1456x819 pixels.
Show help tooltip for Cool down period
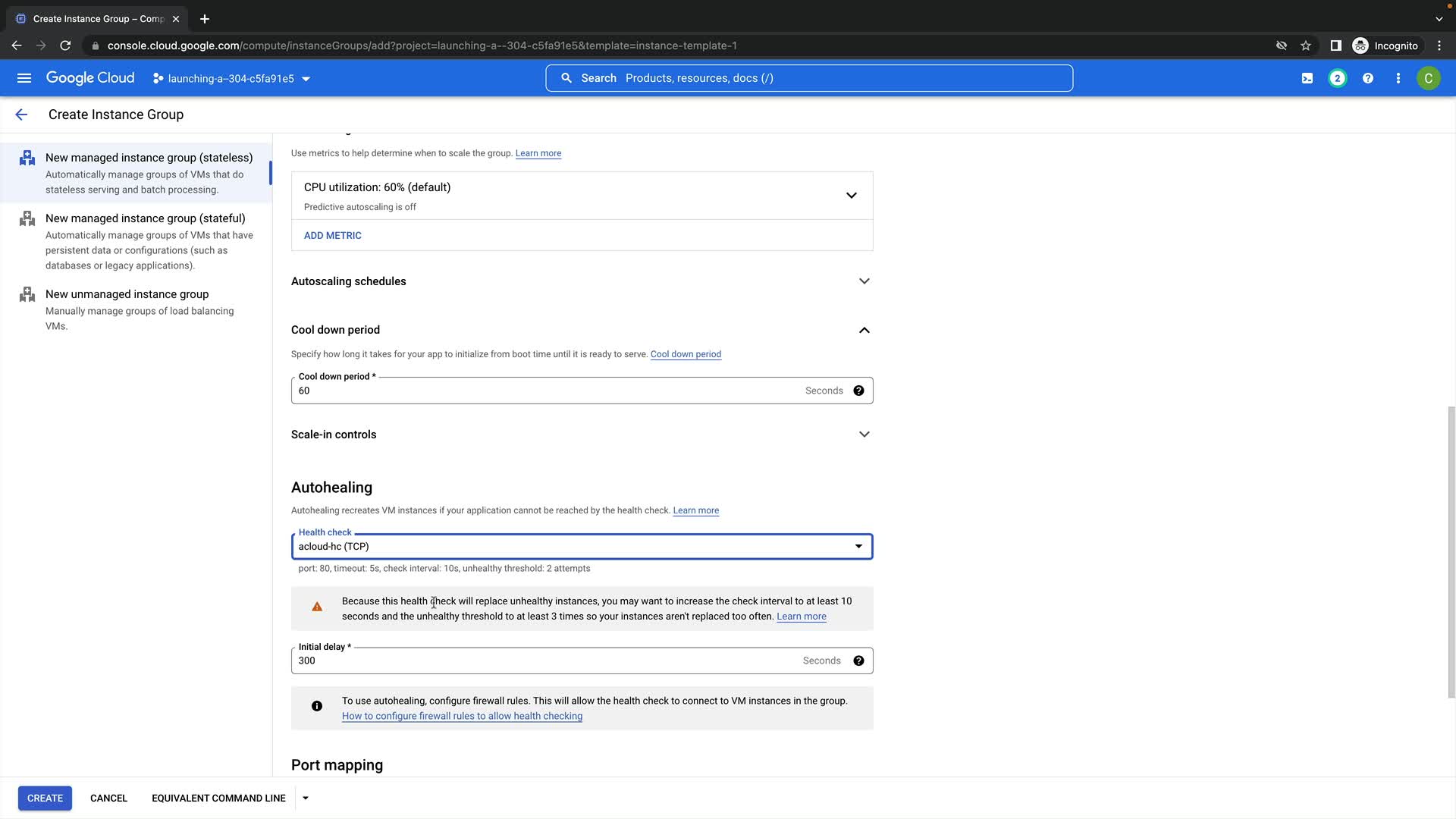click(858, 391)
